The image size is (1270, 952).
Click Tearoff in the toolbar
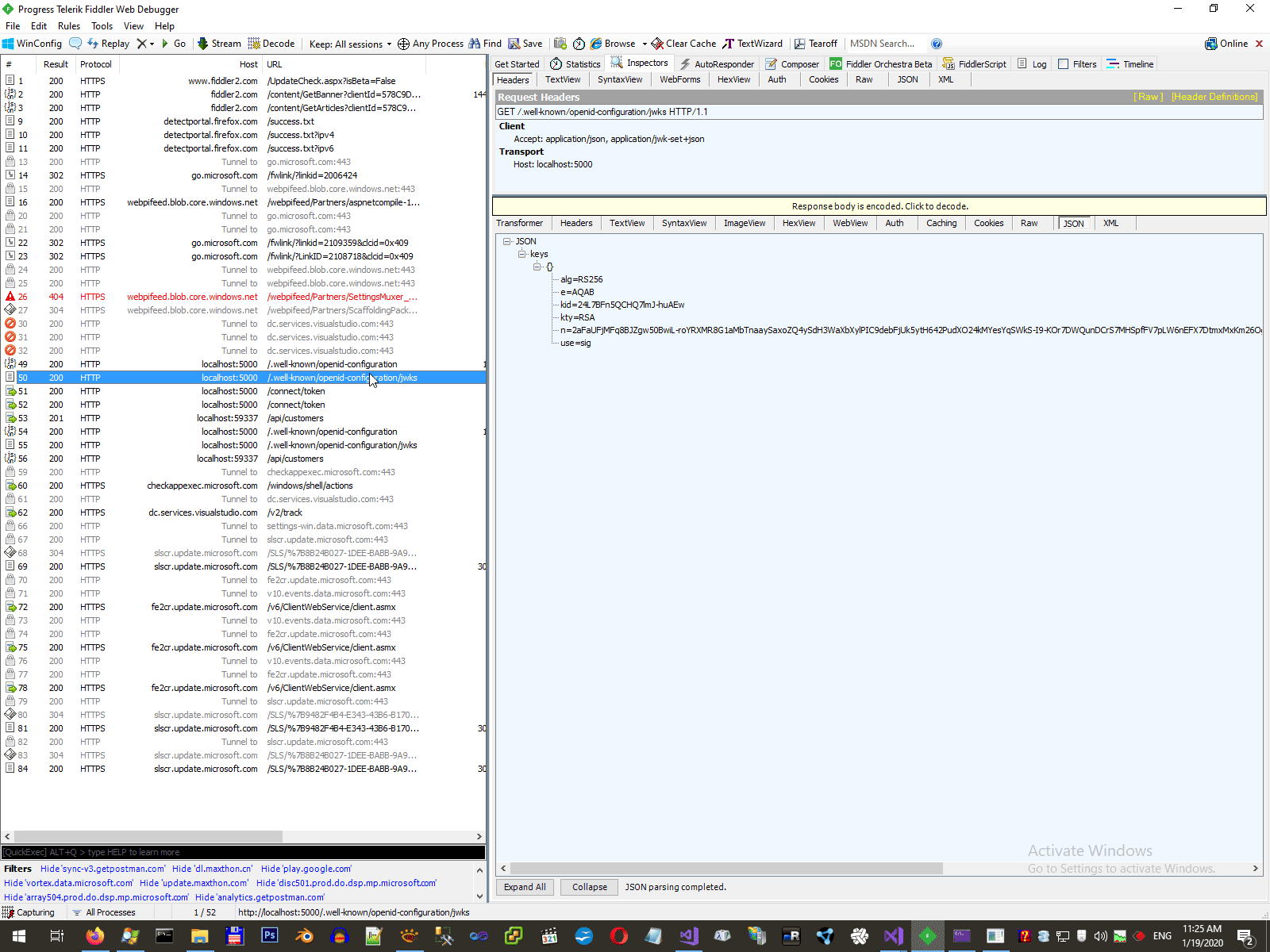coord(816,44)
